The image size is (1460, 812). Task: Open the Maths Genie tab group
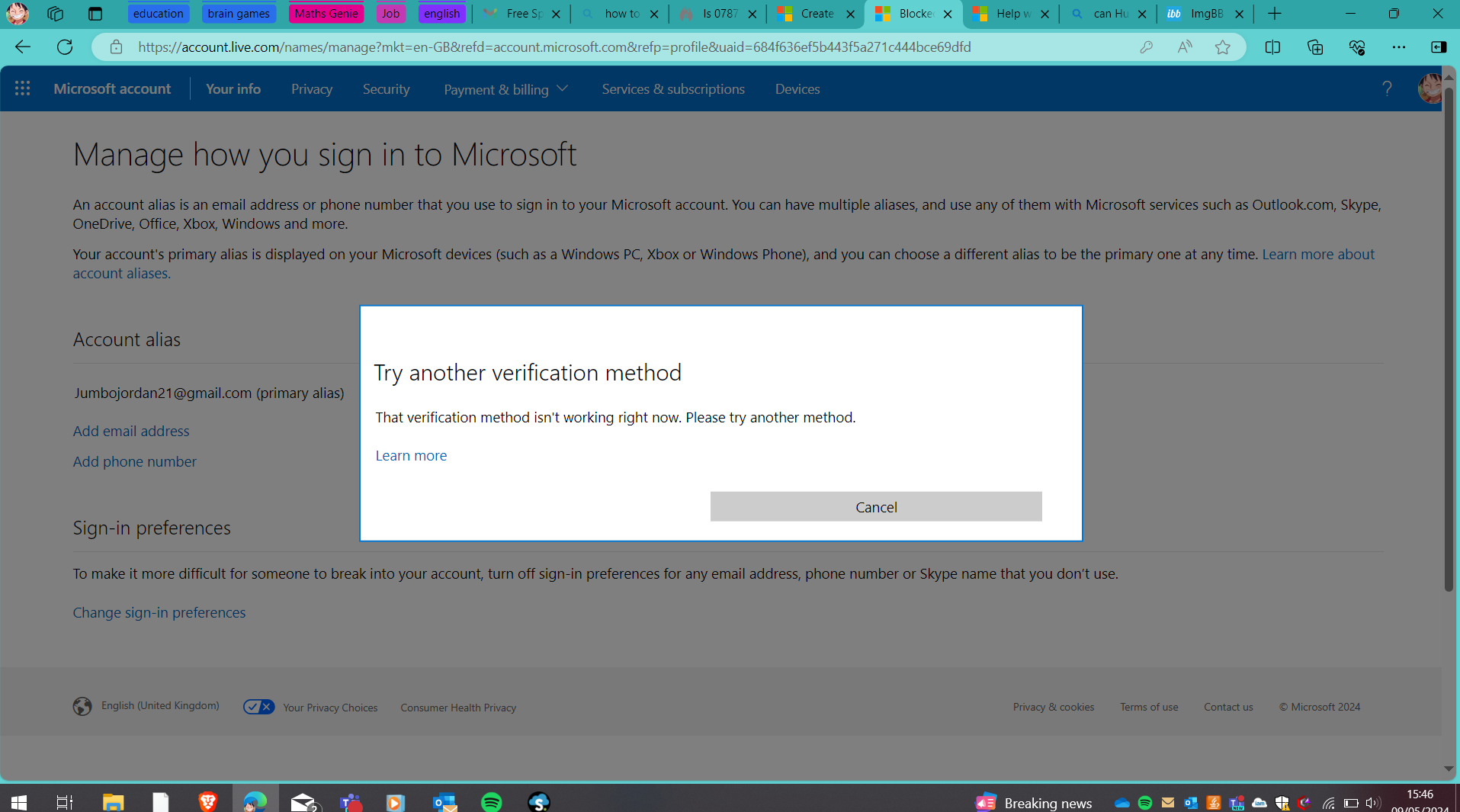[326, 14]
